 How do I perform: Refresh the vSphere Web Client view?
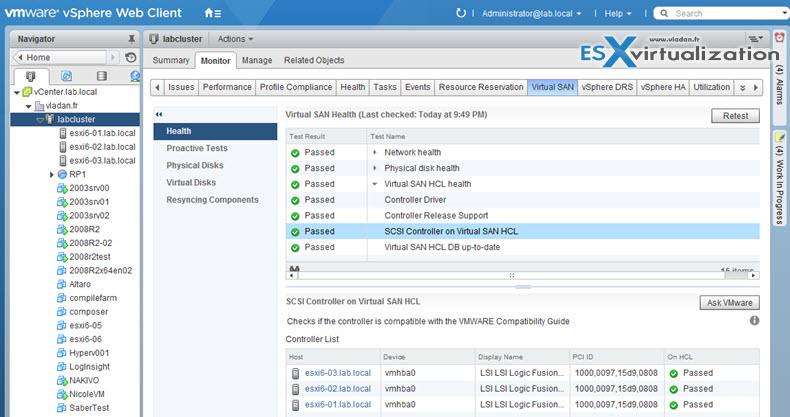[x=460, y=13]
